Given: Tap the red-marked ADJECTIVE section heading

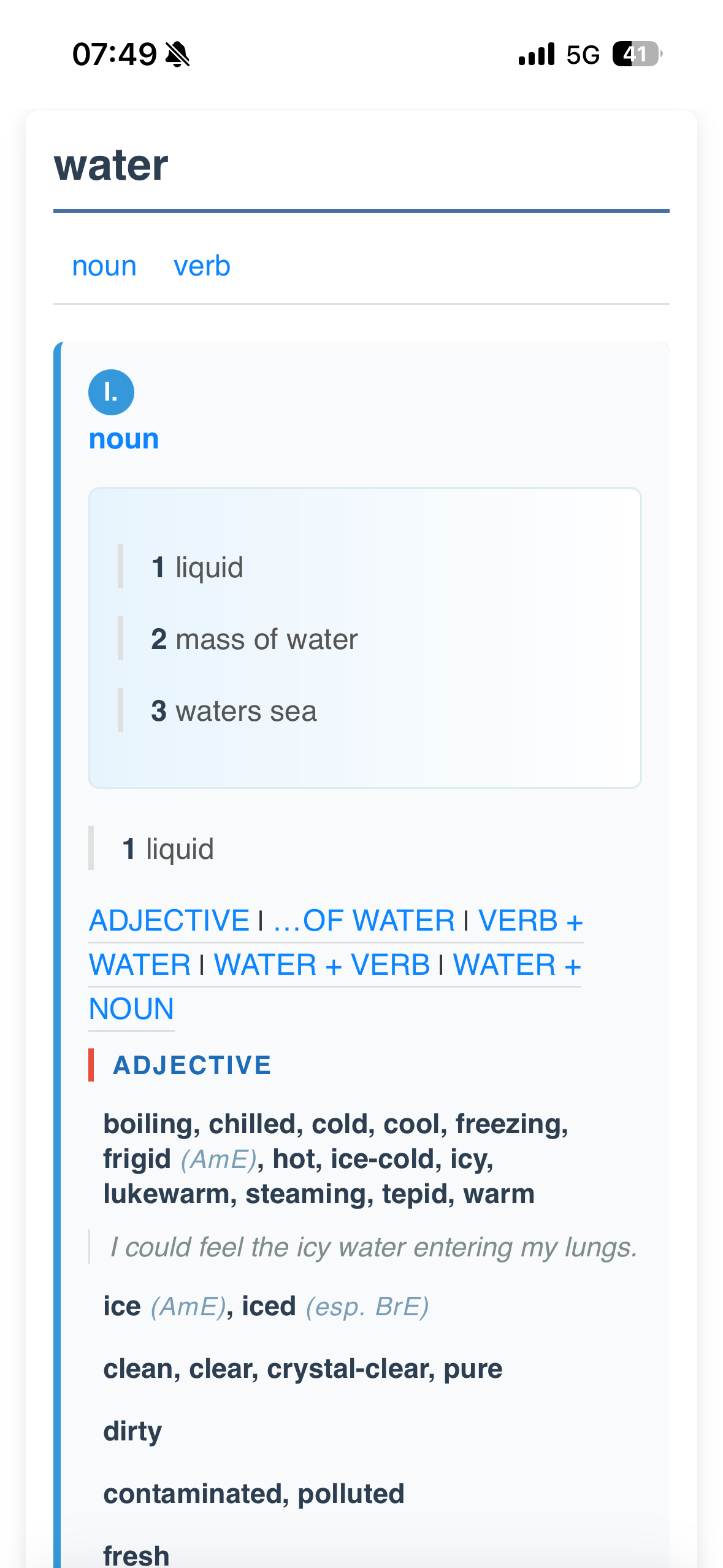Looking at the screenshot, I should point(192,1066).
